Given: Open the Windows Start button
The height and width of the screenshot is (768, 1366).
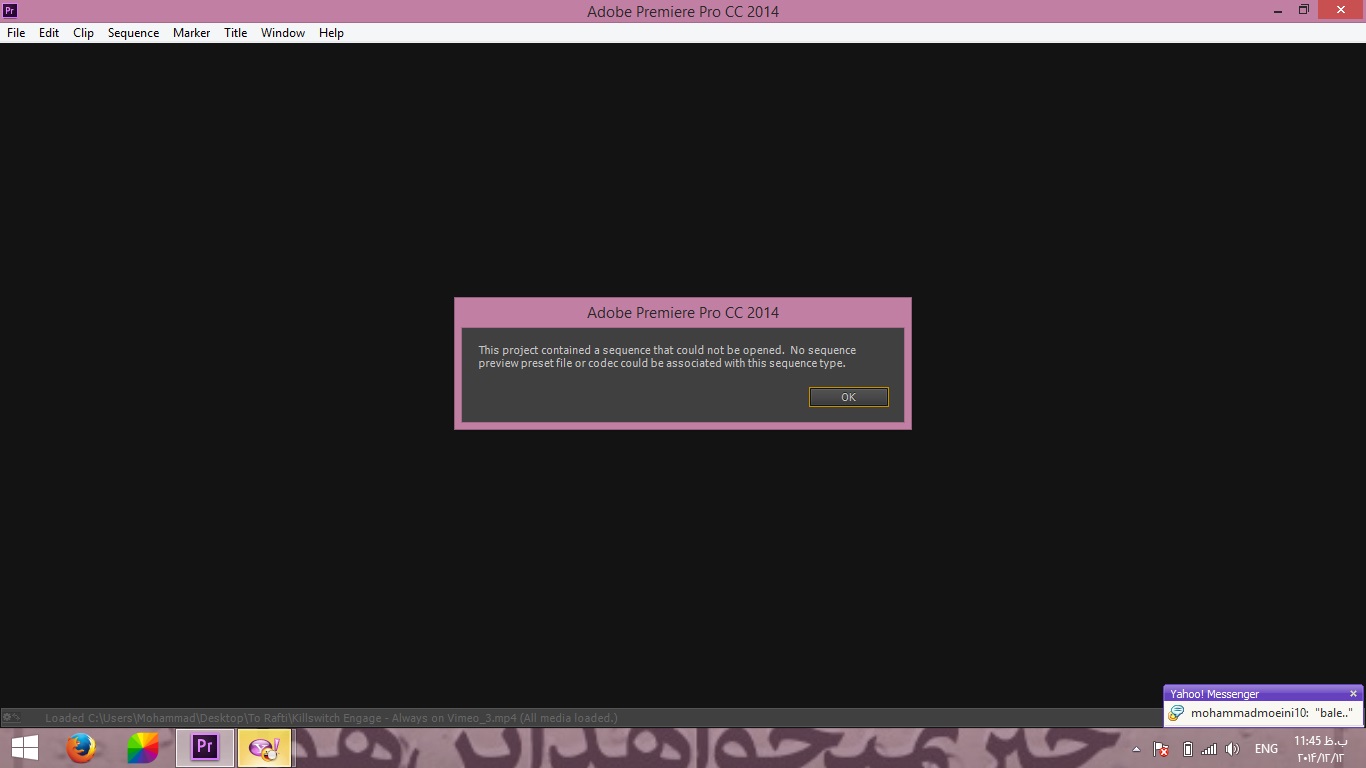Looking at the screenshot, I should (25, 748).
